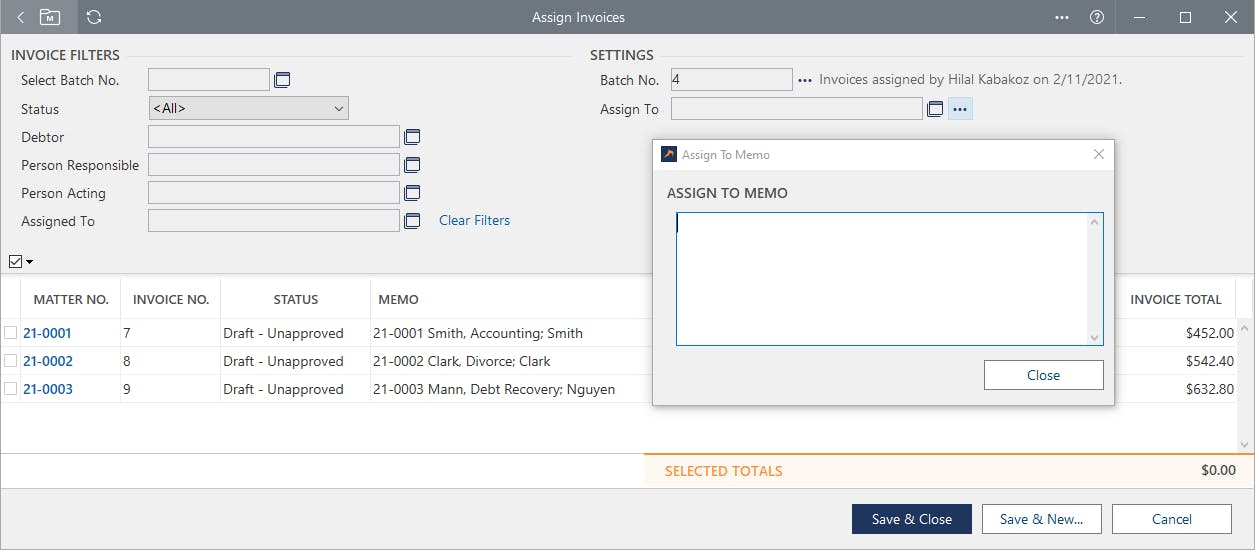Open select-all checkbox dropdown arrow
The height and width of the screenshot is (550, 1255).
coord(30,262)
